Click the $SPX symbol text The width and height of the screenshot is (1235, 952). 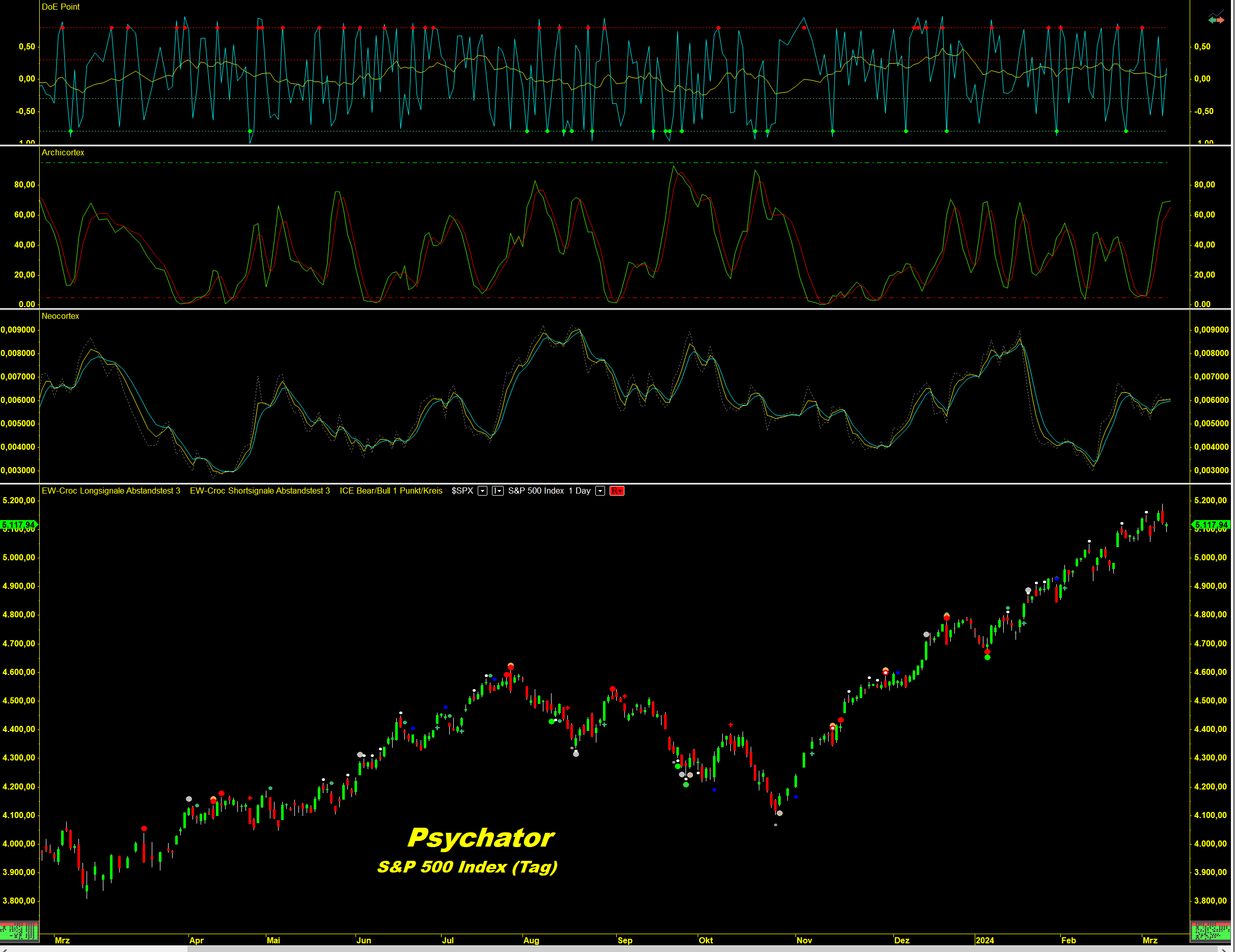462,491
